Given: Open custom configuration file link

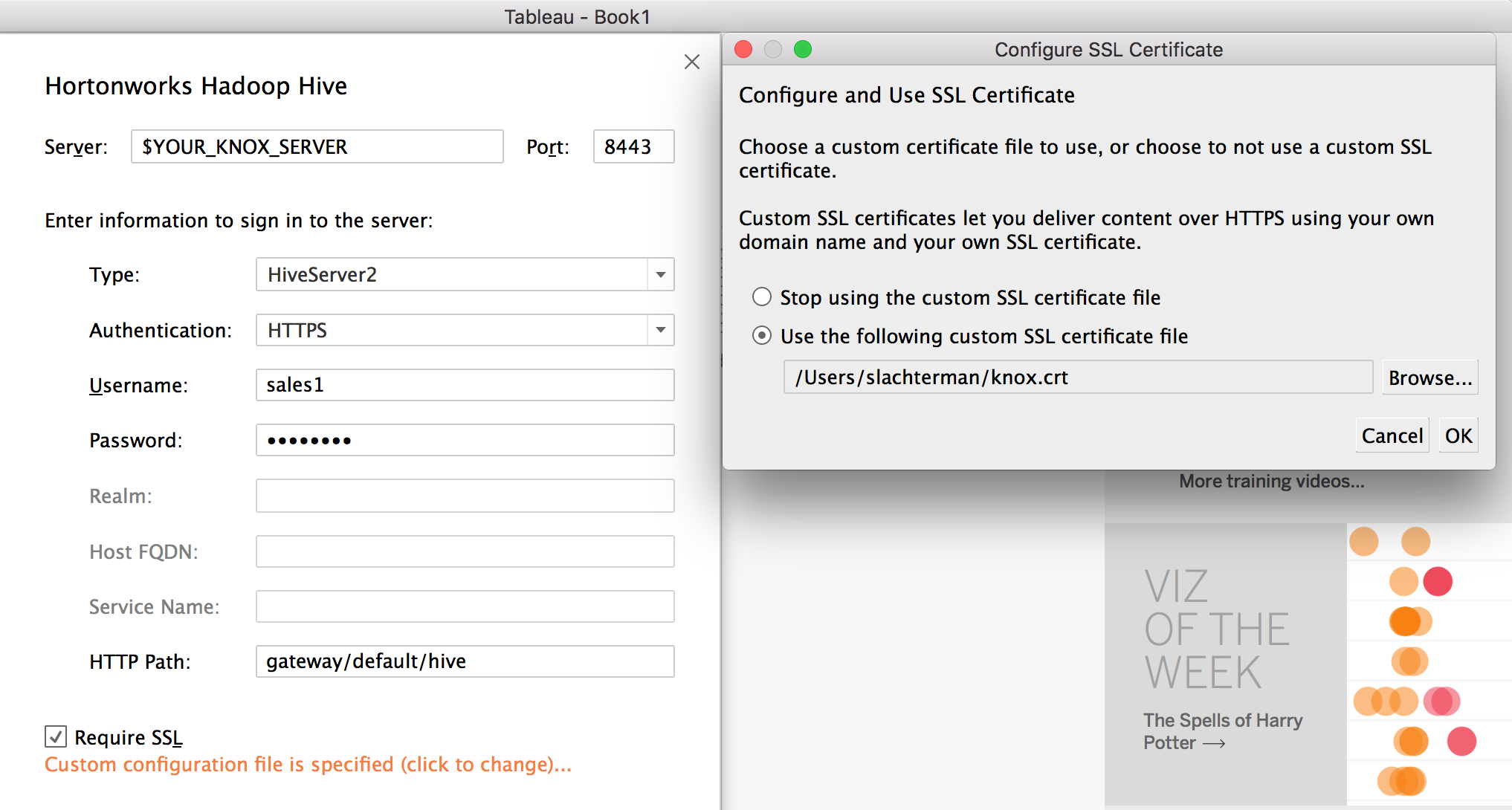Looking at the screenshot, I should [x=308, y=765].
